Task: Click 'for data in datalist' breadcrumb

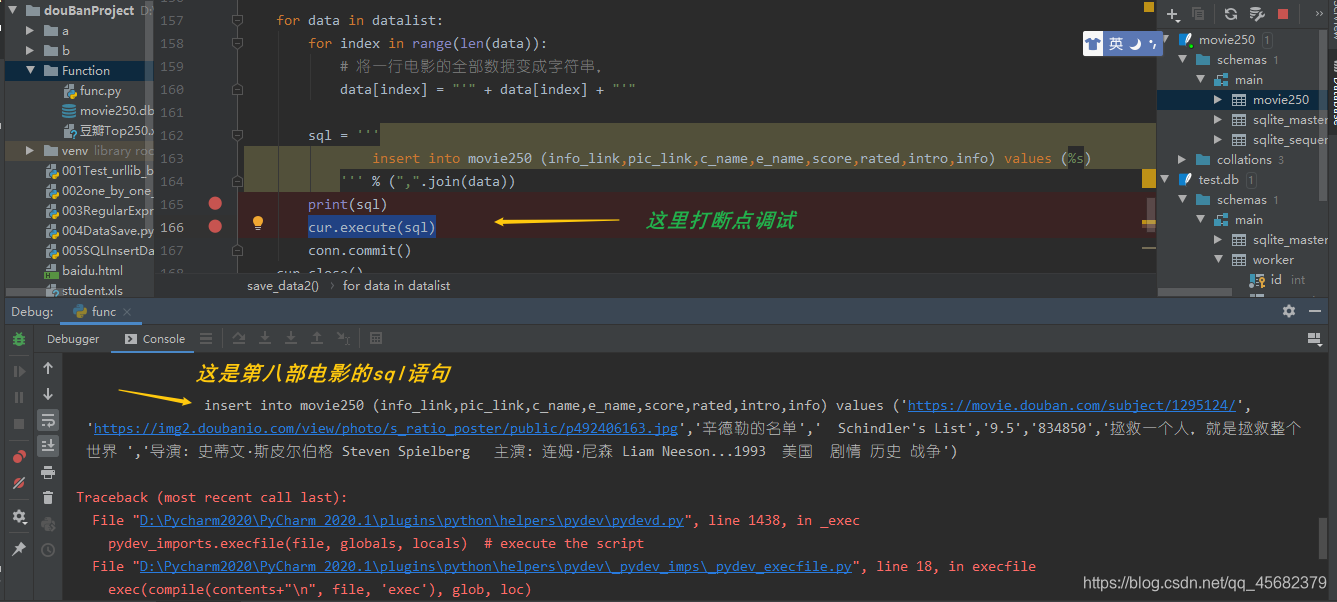Action: pos(396,285)
